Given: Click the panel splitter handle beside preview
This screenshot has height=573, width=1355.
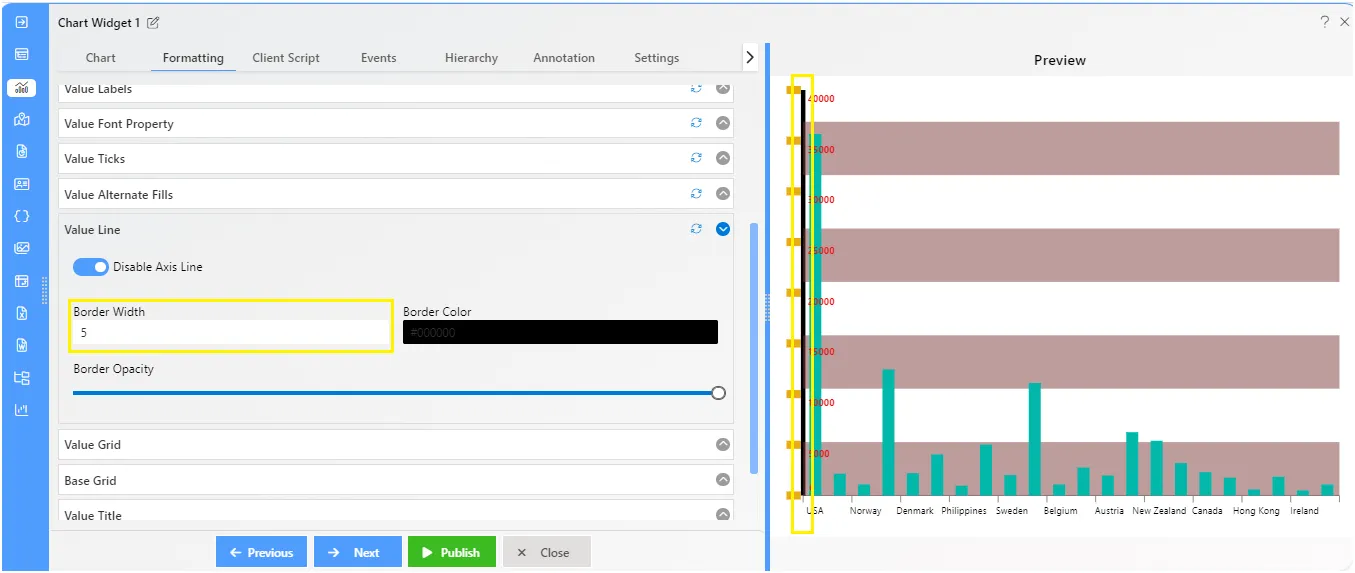Looking at the screenshot, I should tap(767, 307).
